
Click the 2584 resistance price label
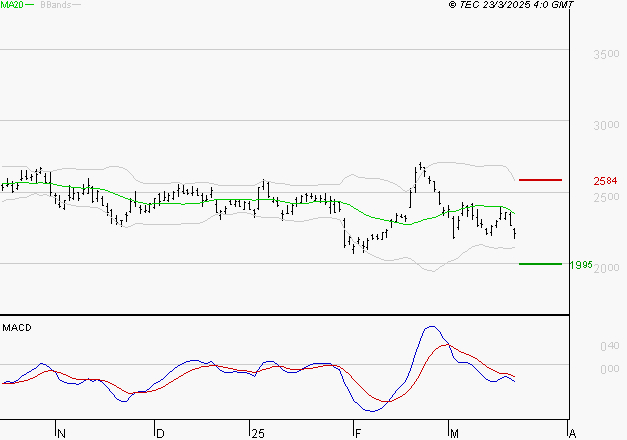click(x=606, y=181)
